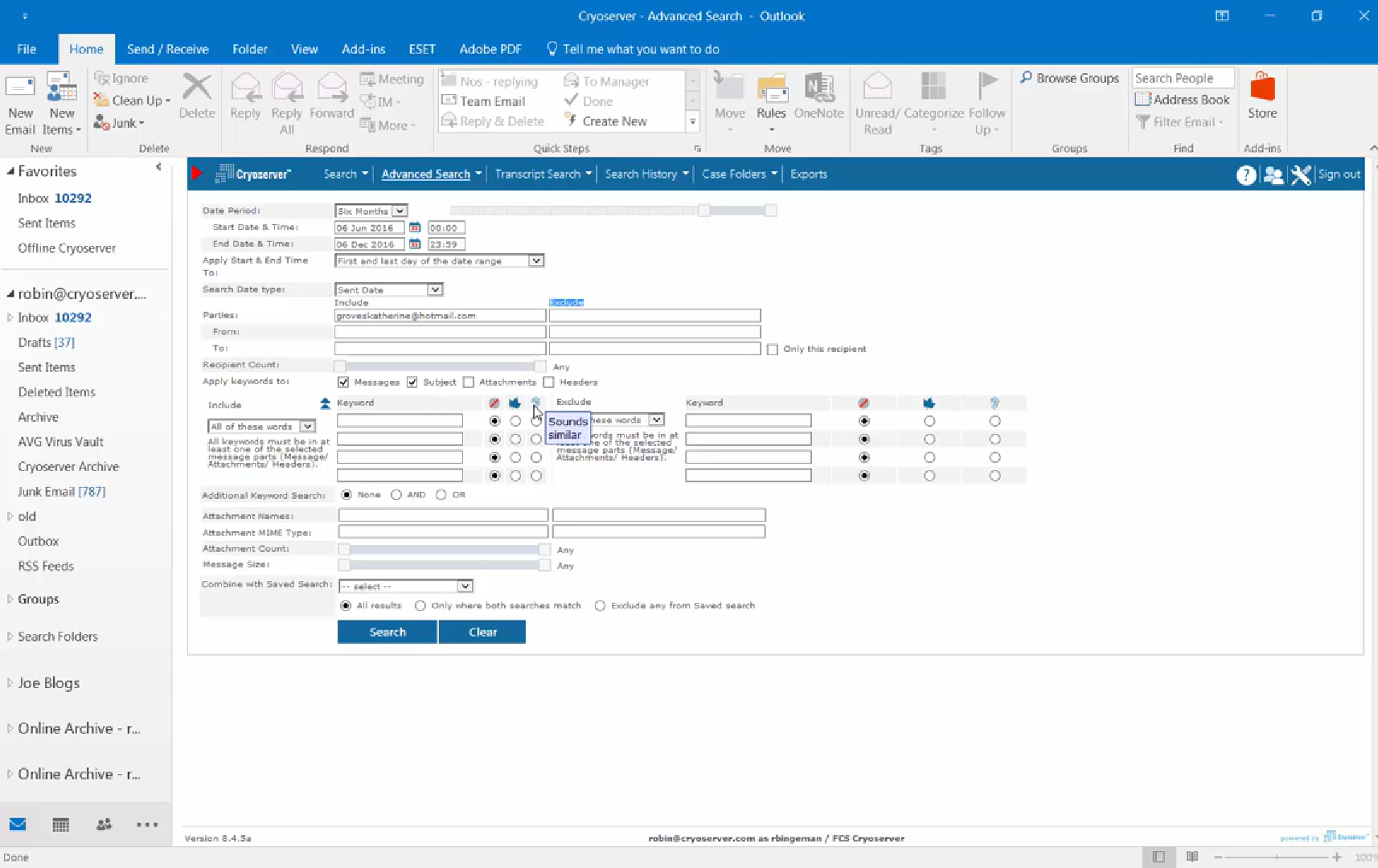Expand the old folder
The width and height of the screenshot is (1378, 868).
(10, 516)
